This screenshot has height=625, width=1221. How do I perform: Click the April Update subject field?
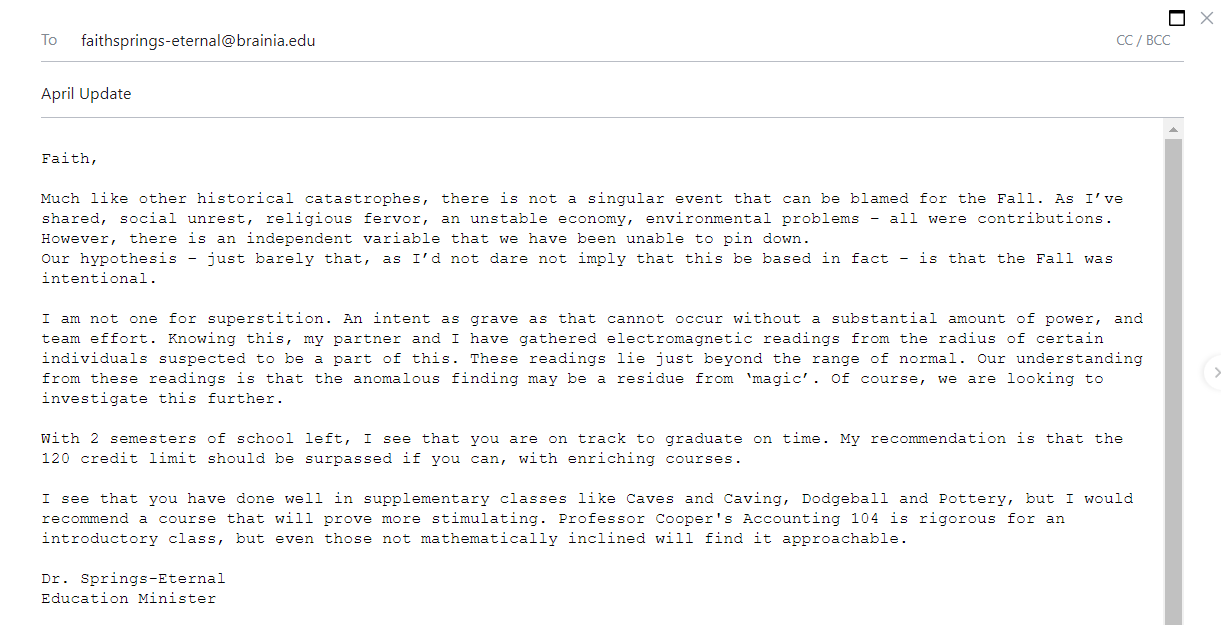click(612, 94)
